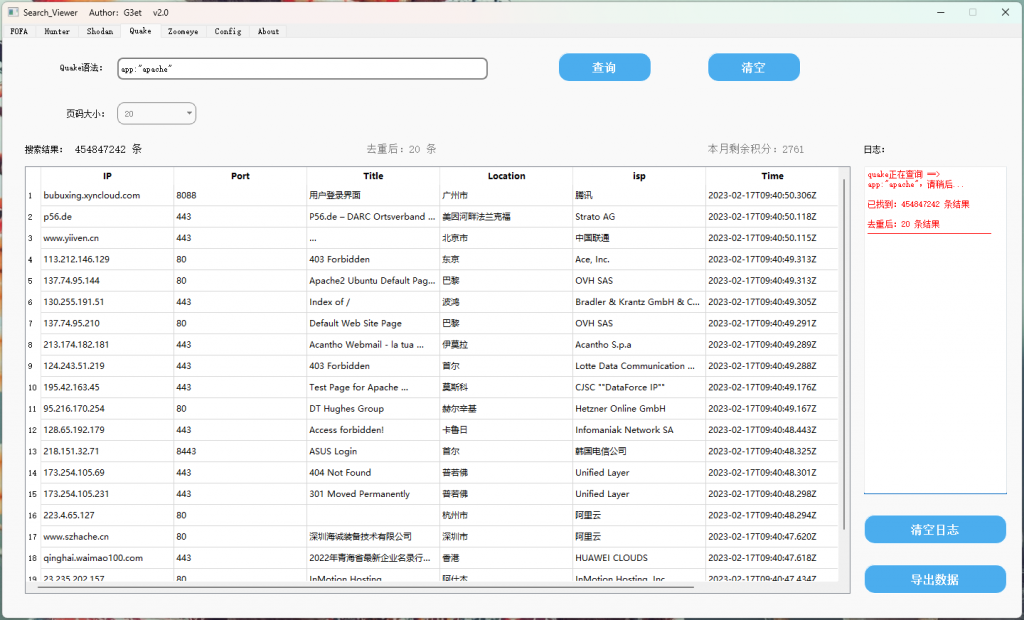Open the Config tab
This screenshot has width=1024, height=620.
coord(227,31)
